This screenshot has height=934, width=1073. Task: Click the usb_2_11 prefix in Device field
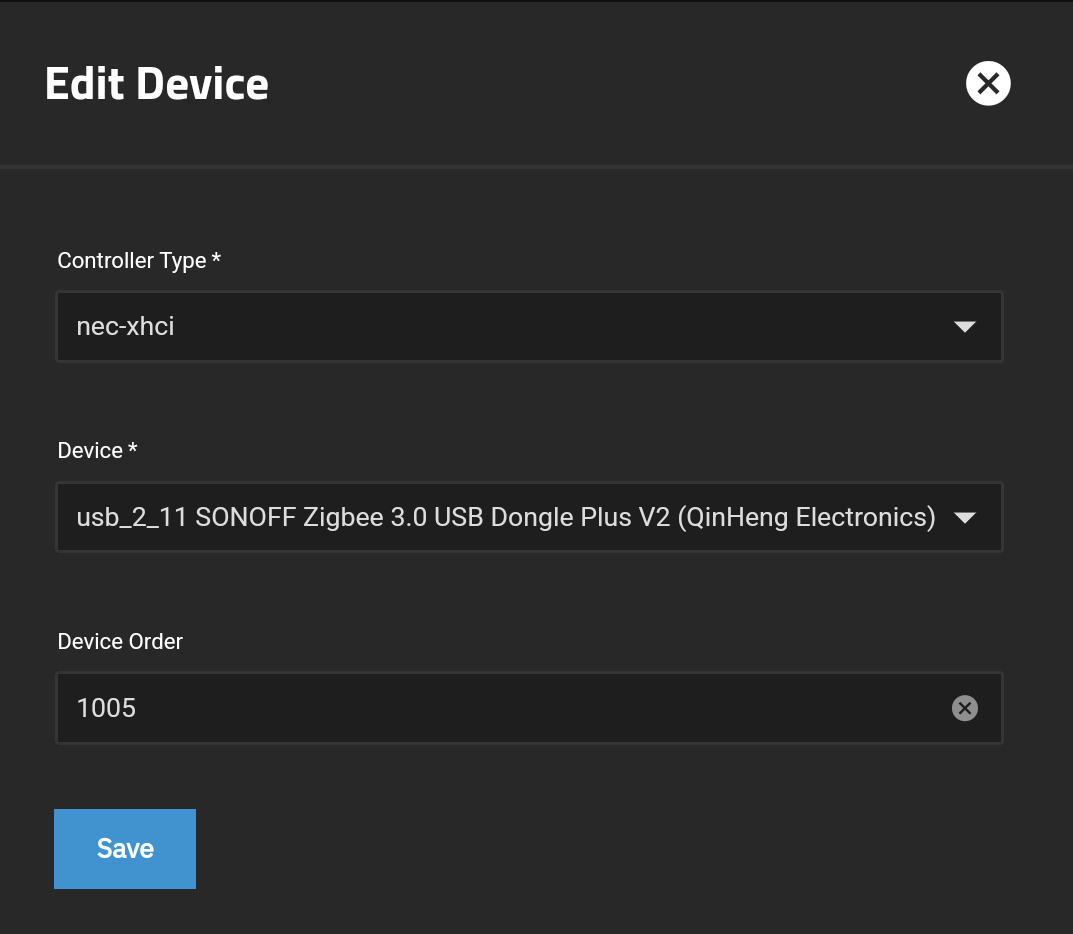point(132,517)
